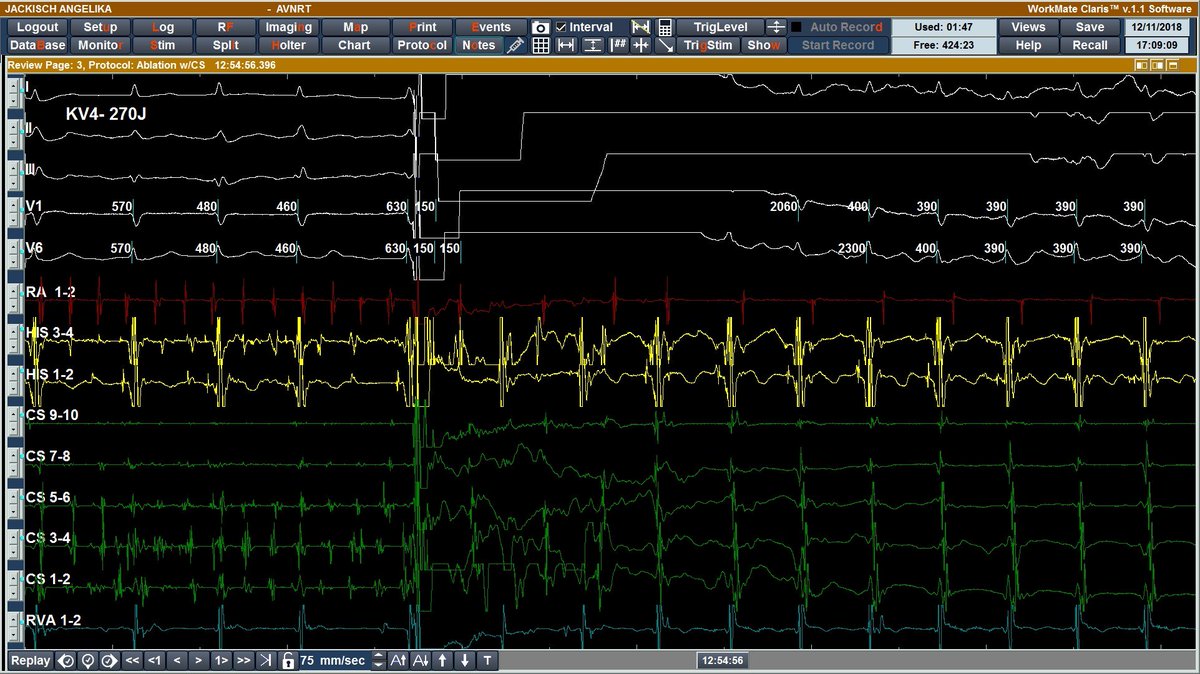Click the Save button
Screen dimensions: 1200x674
1089,27
